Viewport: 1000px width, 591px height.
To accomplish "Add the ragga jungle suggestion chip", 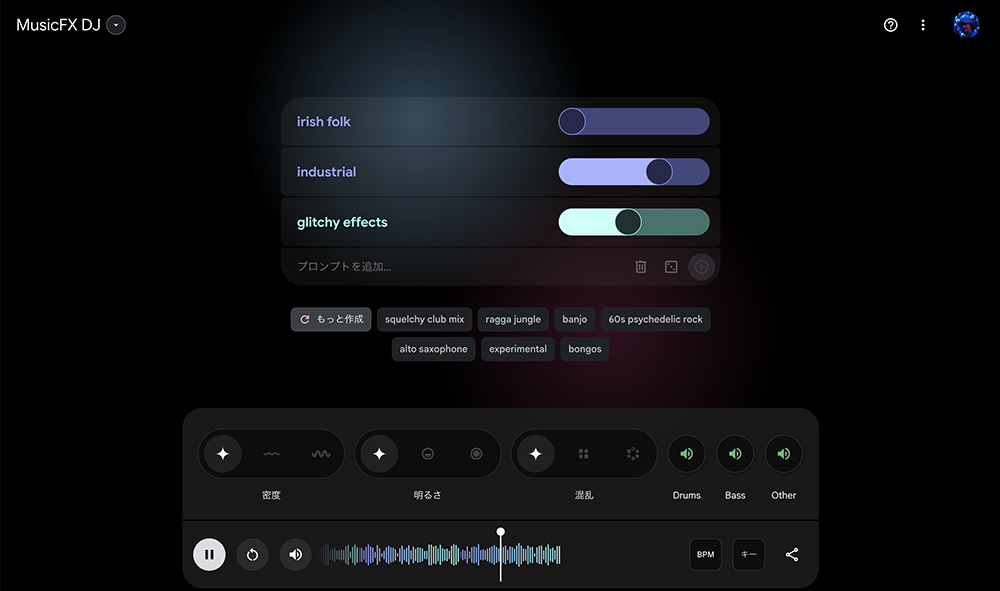I will click(513, 319).
